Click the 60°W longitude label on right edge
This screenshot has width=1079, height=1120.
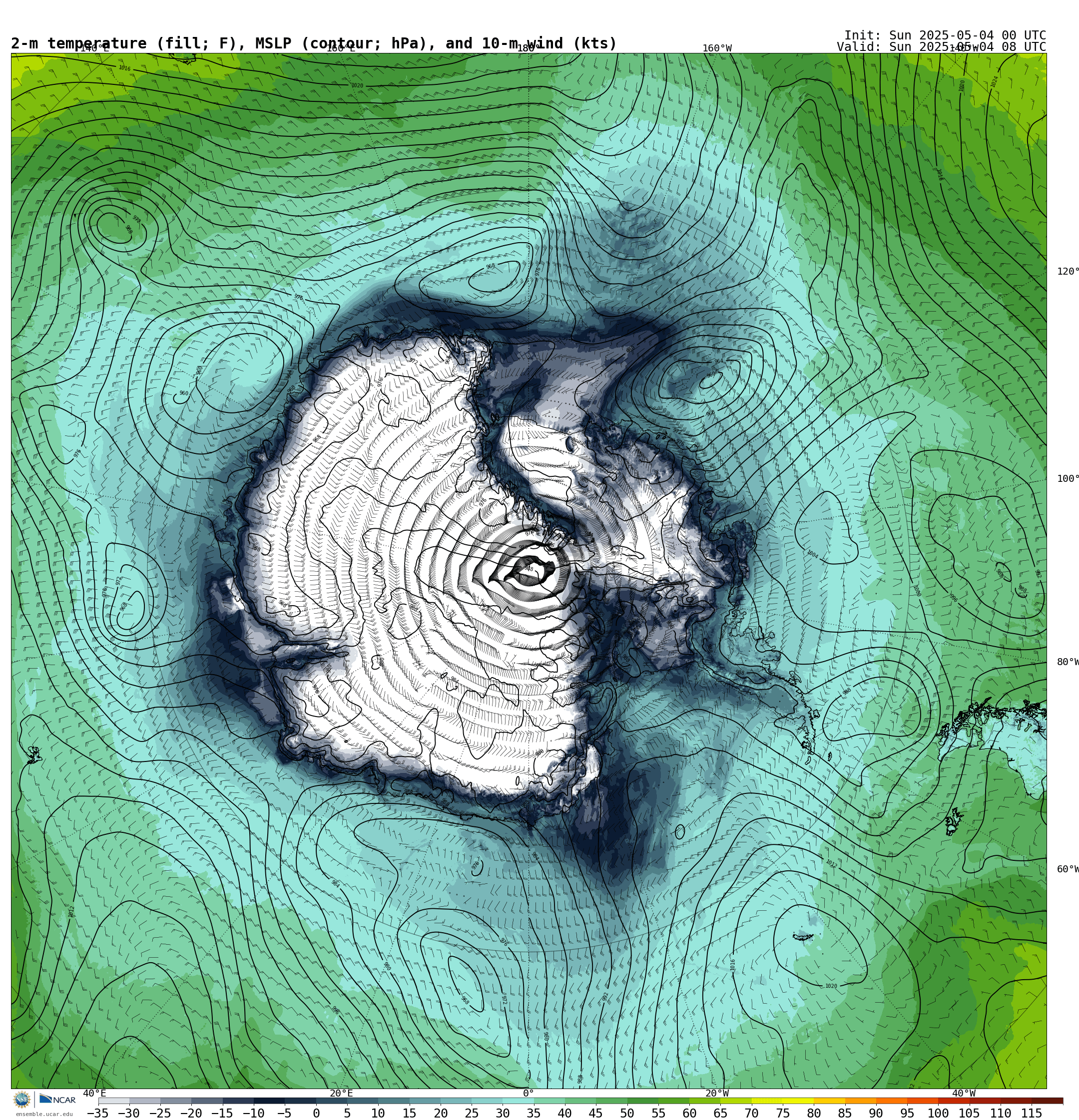click(1068, 869)
